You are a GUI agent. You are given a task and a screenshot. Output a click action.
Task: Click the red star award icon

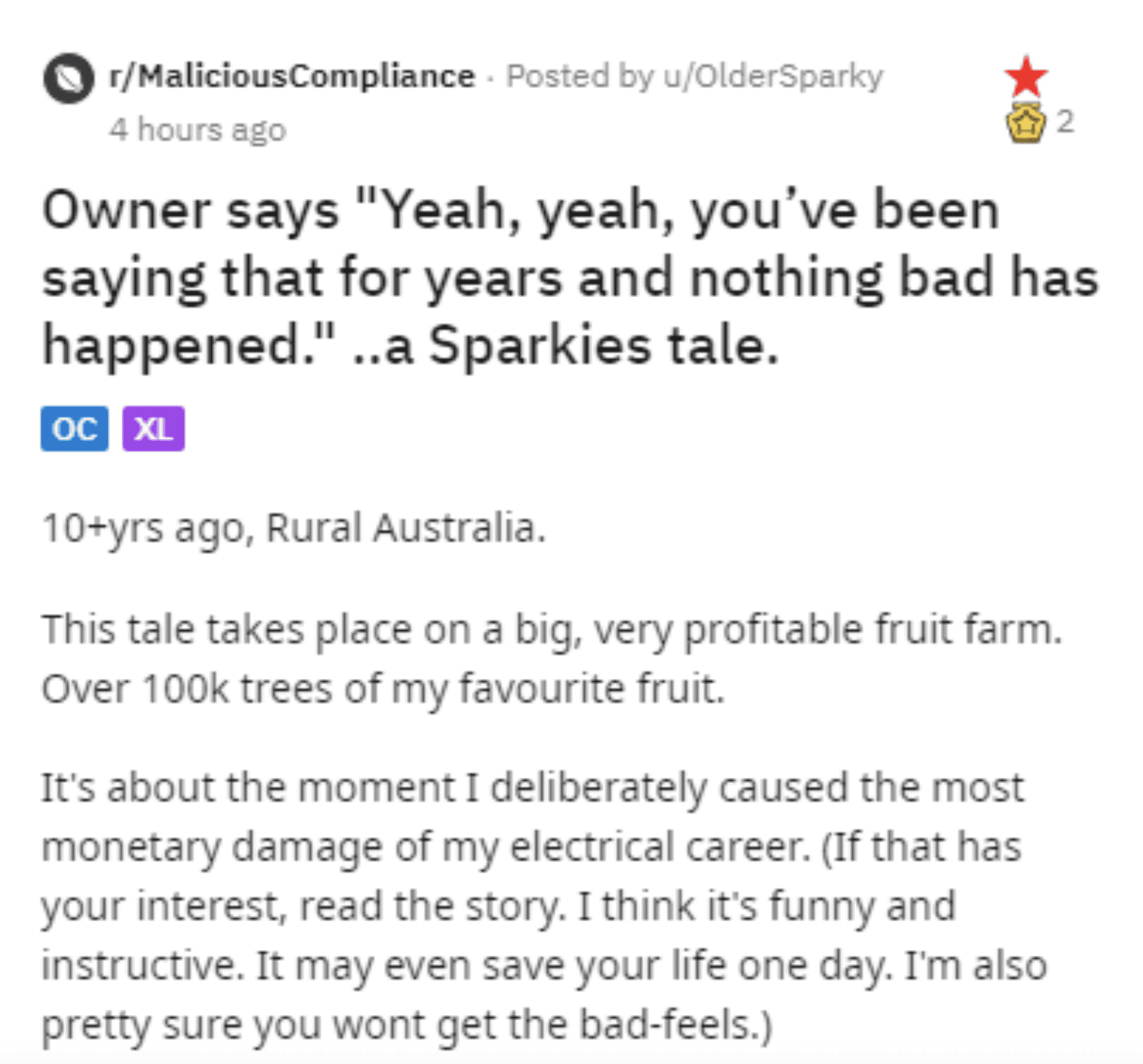coord(1026,77)
